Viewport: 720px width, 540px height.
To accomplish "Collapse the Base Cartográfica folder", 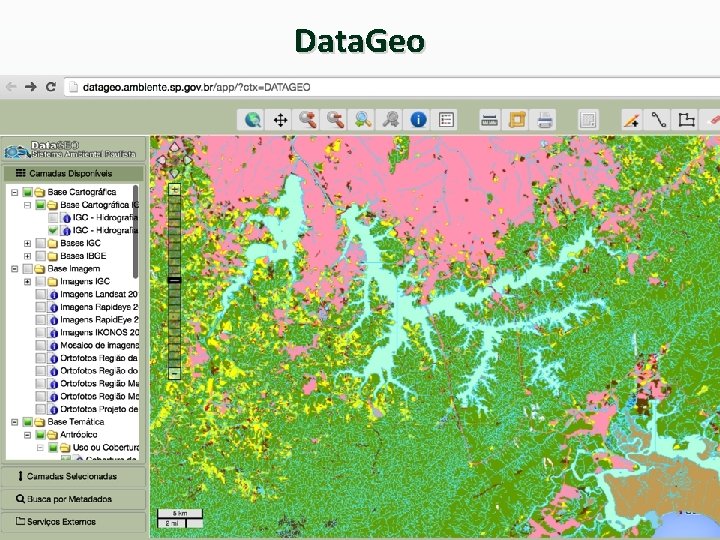I will [x=15, y=192].
